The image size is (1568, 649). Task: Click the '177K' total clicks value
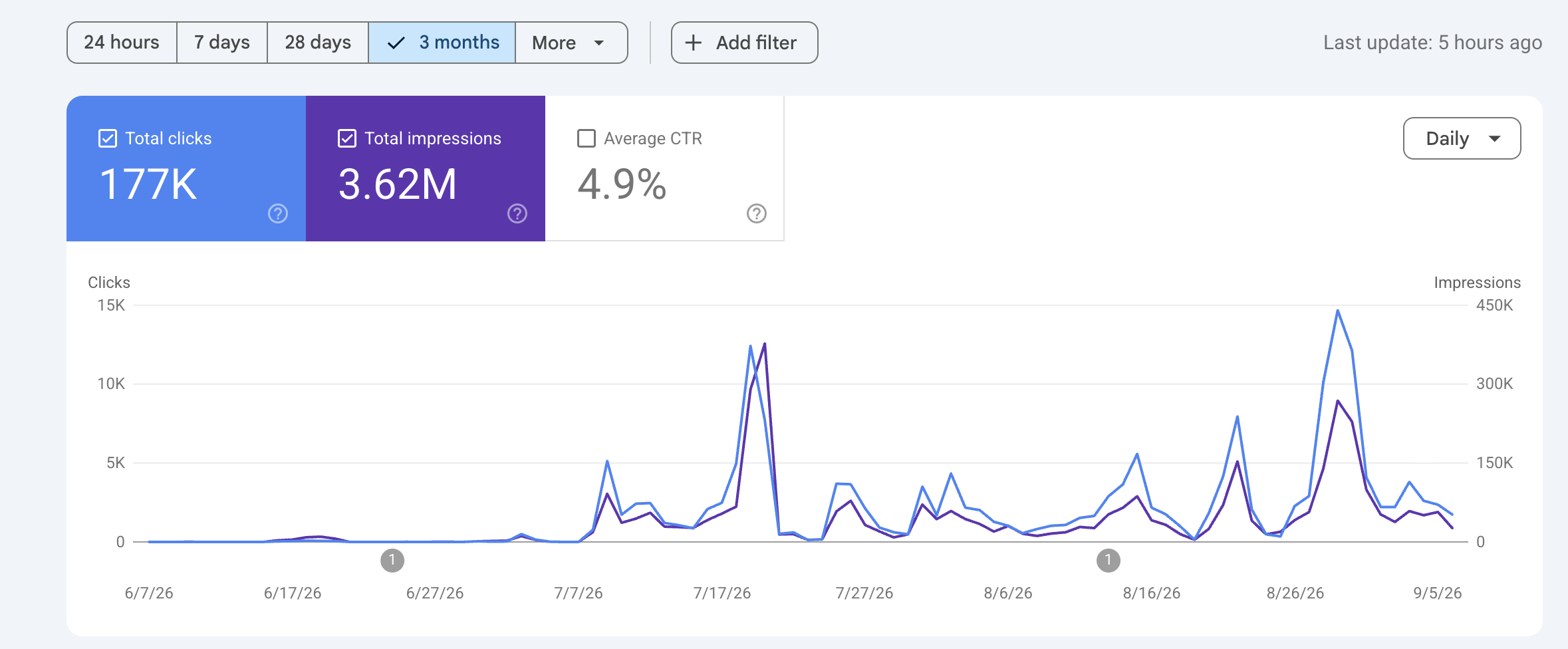click(x=148, y=184)
